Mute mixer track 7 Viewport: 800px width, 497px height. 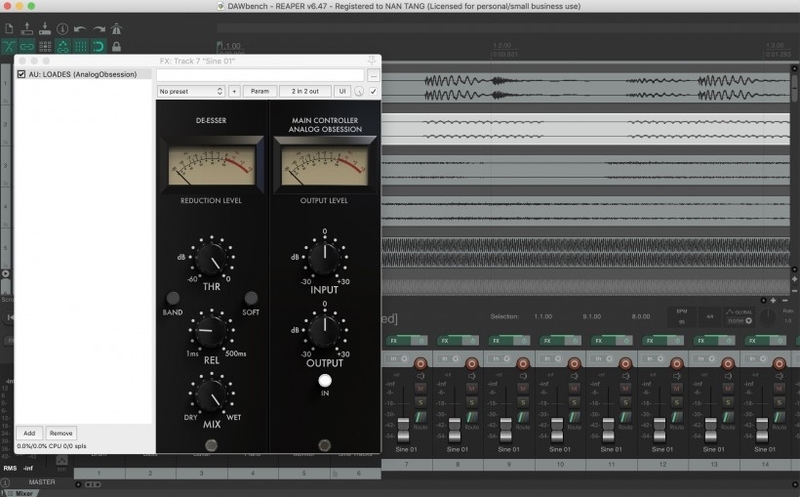click(x=420, y=388)
